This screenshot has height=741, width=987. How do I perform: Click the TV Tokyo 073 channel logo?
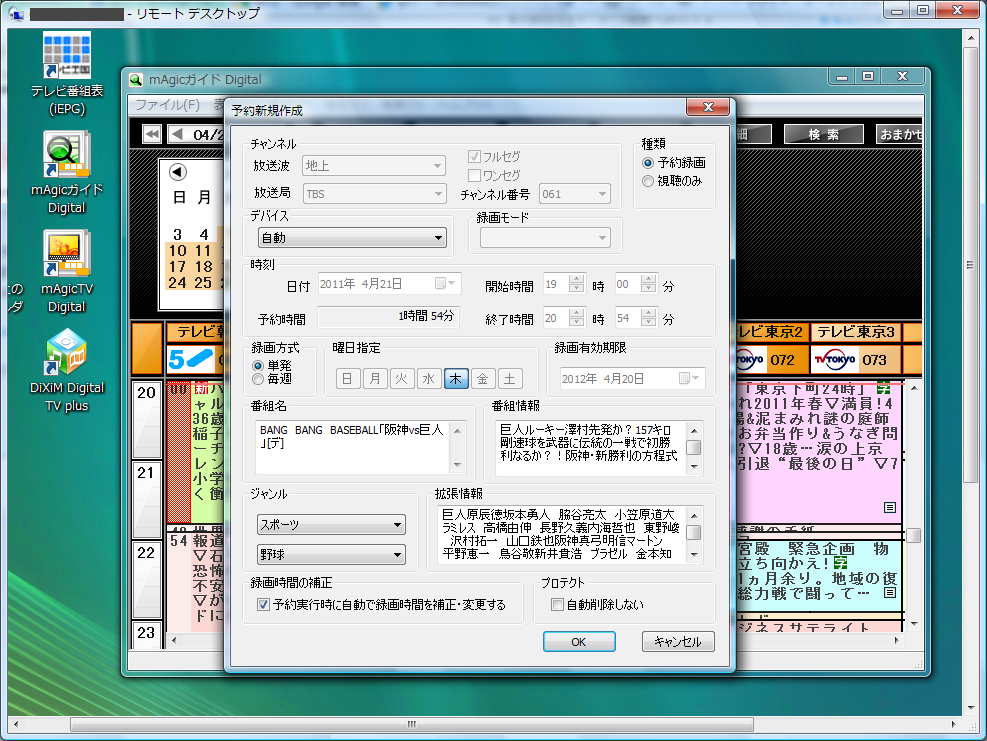coord(834,359)
